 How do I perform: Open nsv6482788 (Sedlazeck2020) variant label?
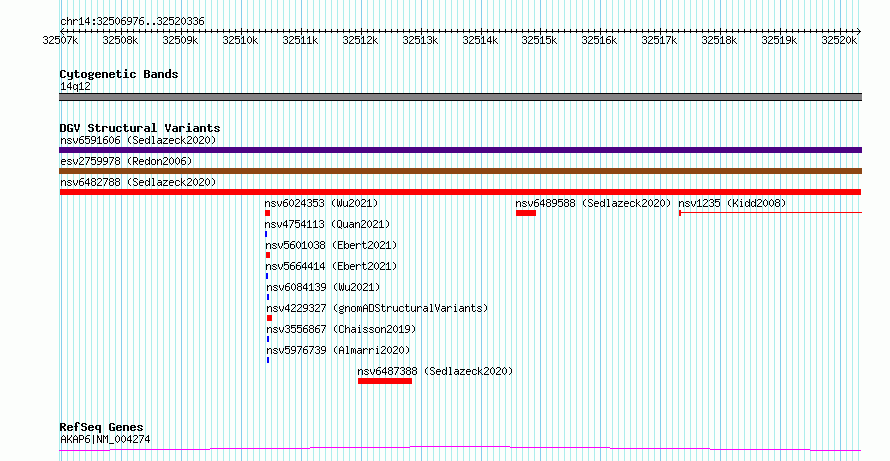(138, 182)
